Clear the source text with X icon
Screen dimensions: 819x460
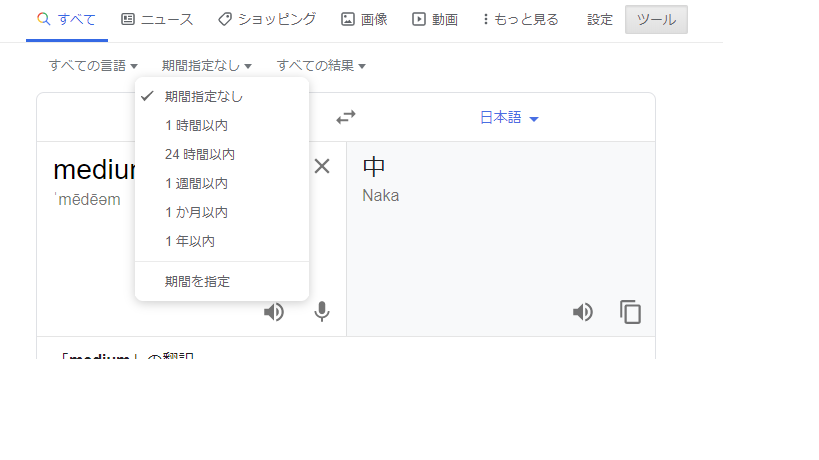pyautogui.click(x=322, y=167)
